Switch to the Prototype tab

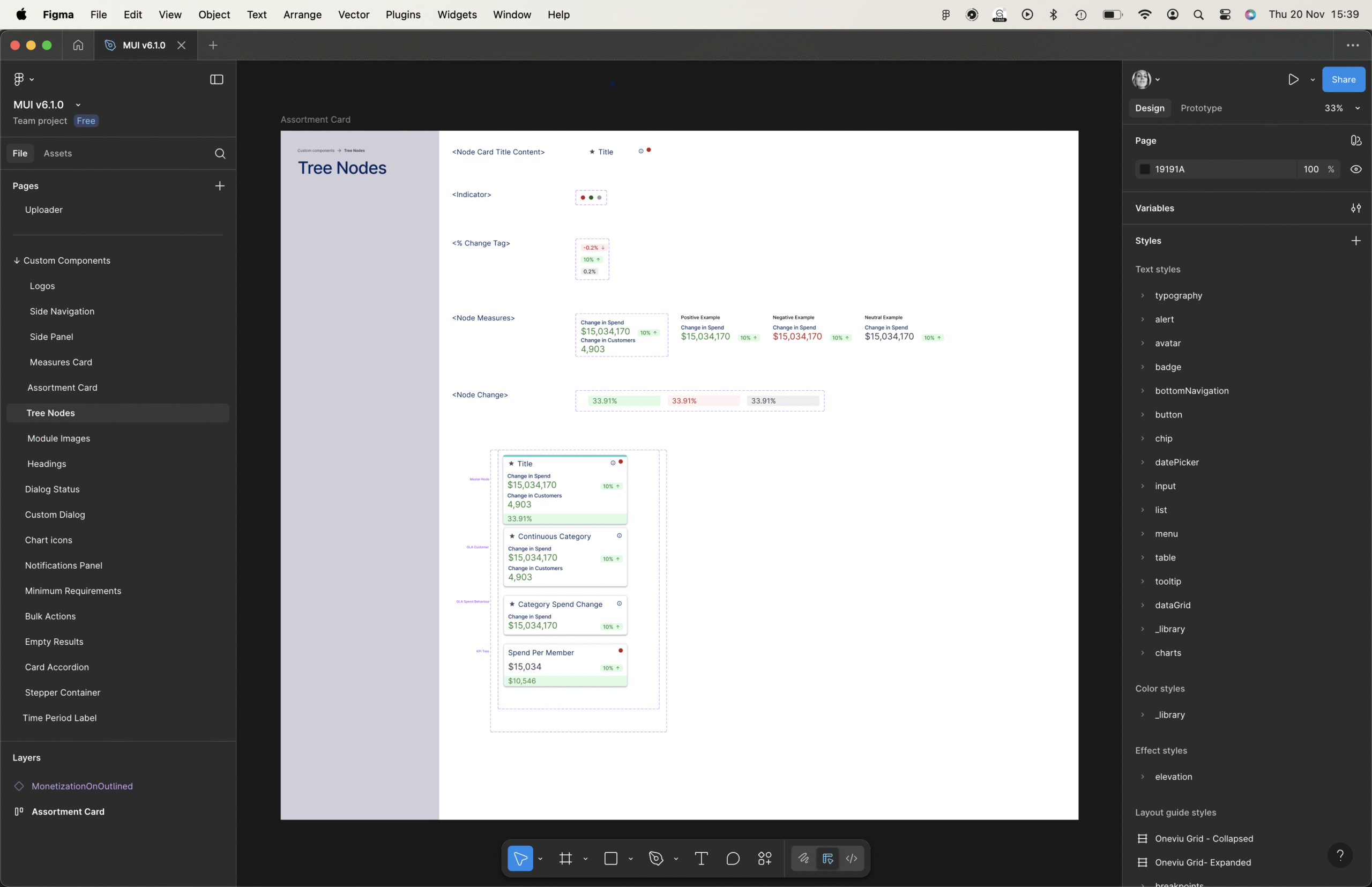tap(1201, 108)
